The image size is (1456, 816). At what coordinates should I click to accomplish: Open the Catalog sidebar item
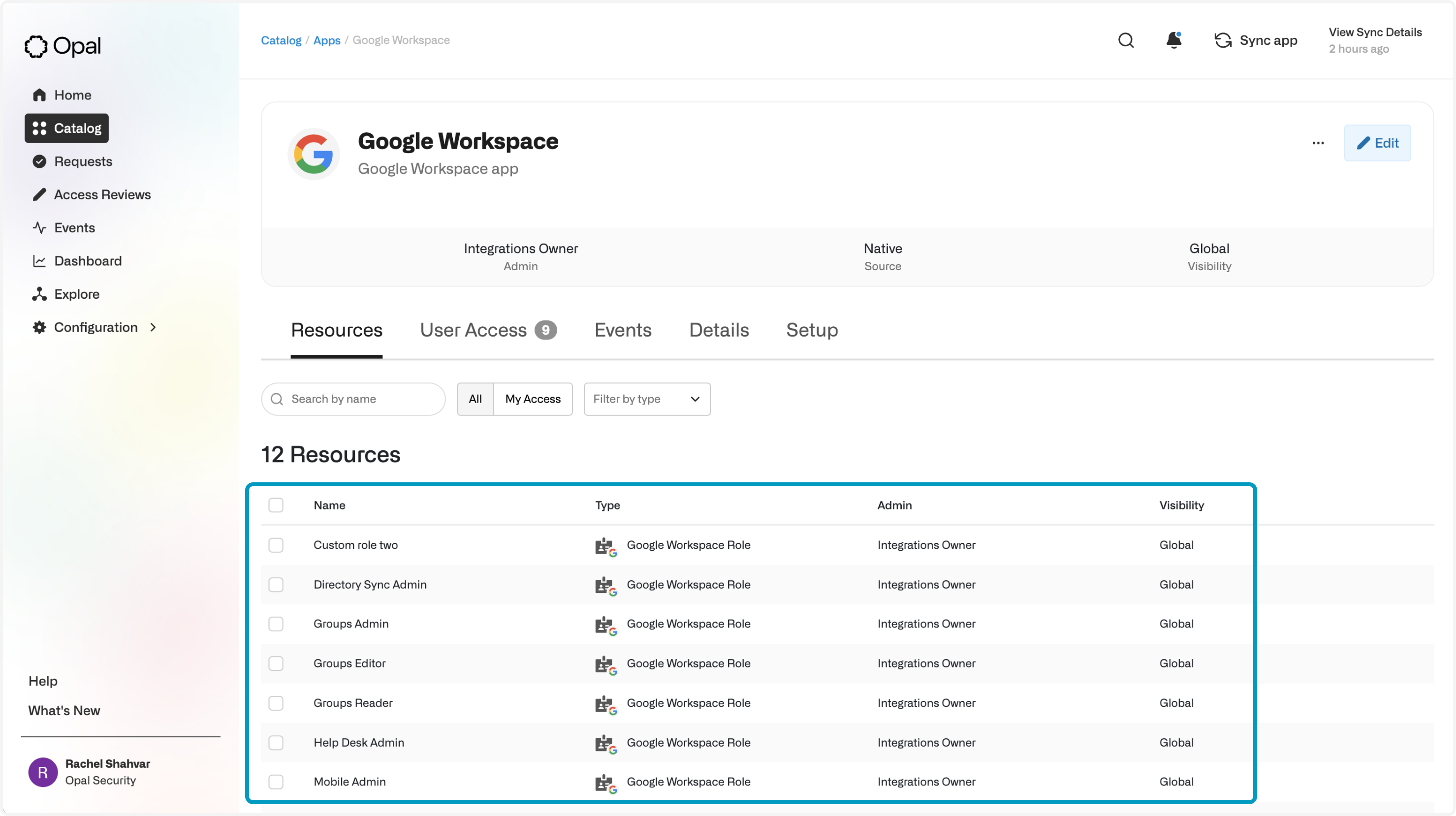click(66, 128)
